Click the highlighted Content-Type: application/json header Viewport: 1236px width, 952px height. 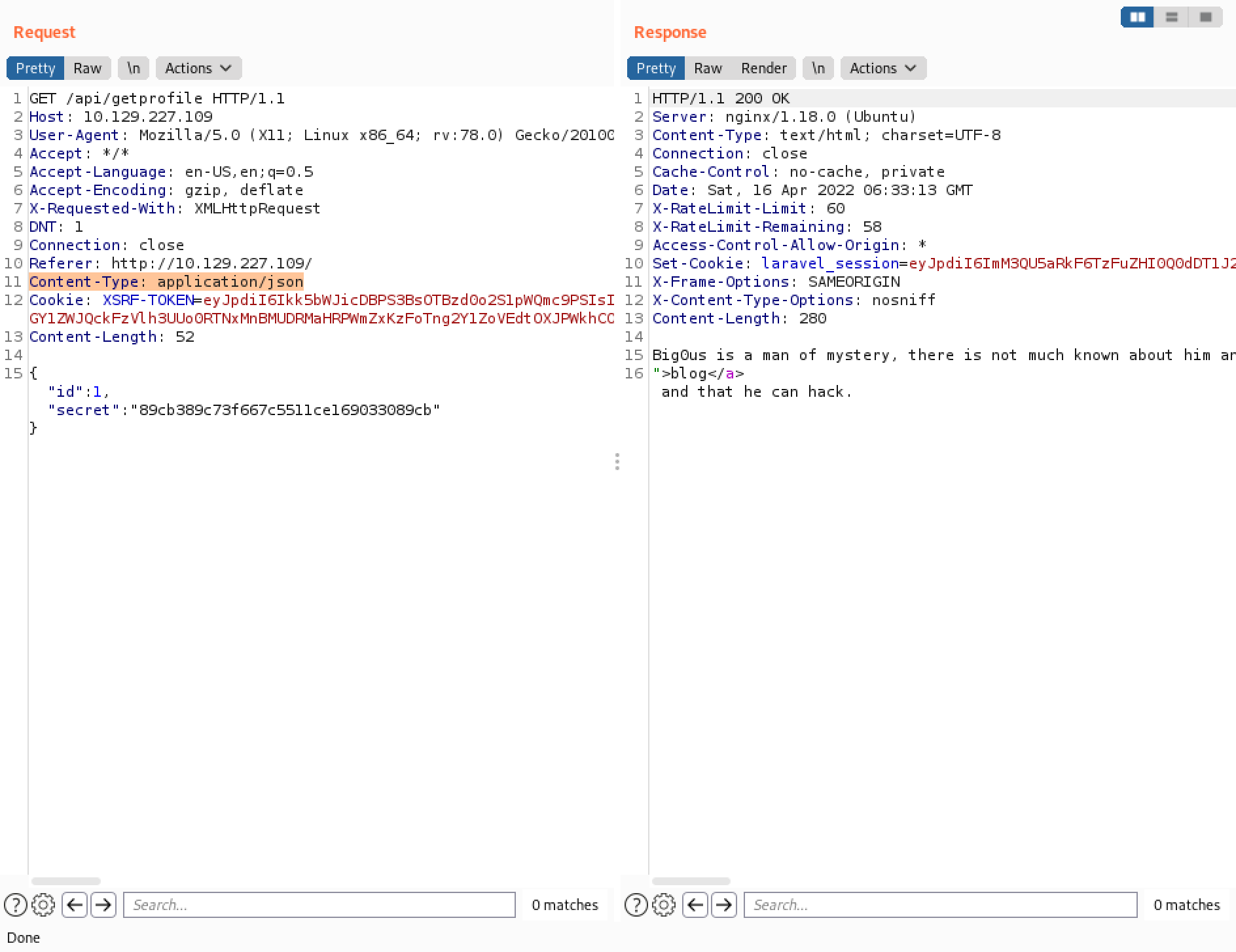point(166,282)
